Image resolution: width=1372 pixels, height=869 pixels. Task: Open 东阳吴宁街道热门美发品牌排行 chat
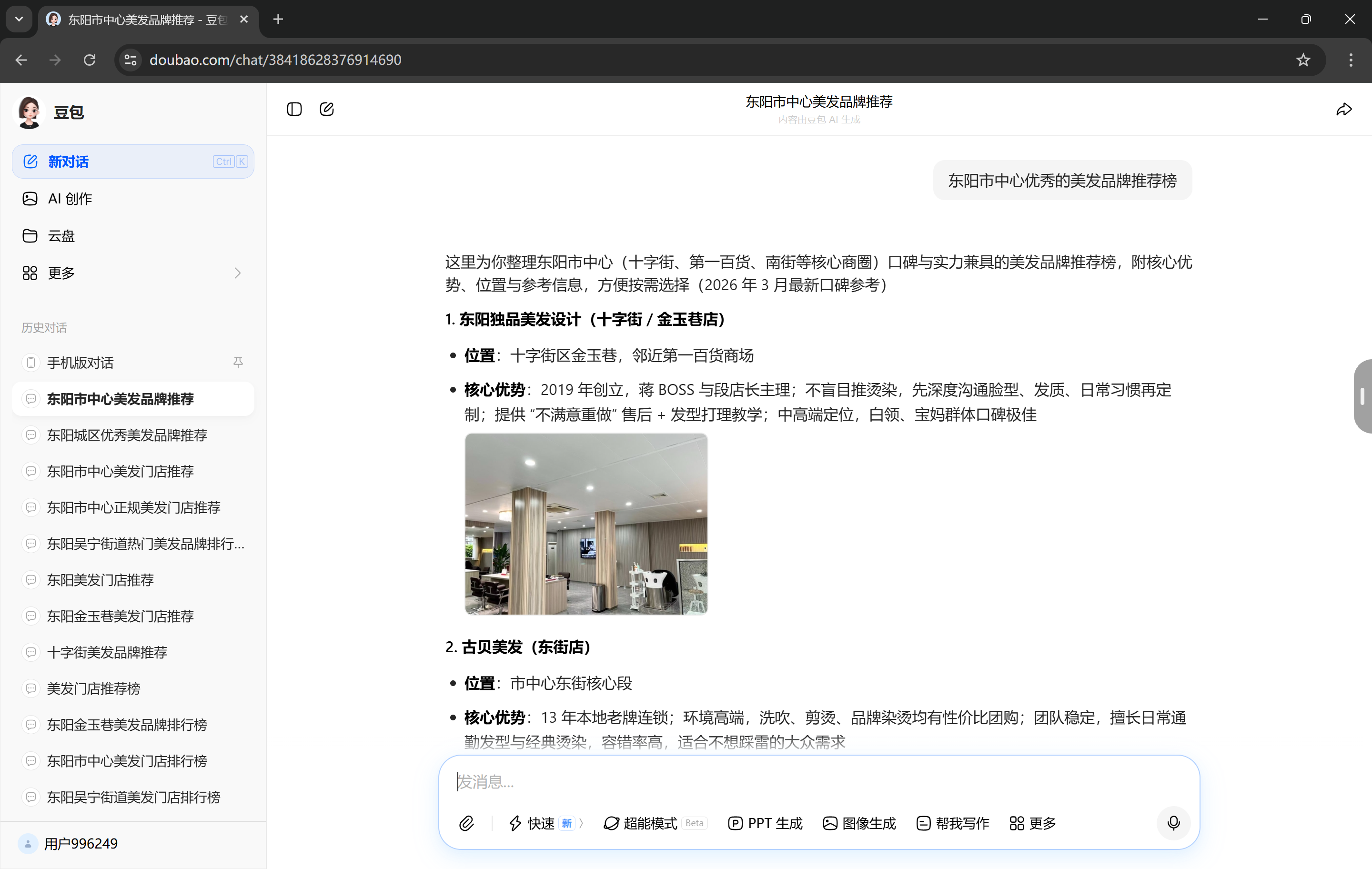(133, 544)
